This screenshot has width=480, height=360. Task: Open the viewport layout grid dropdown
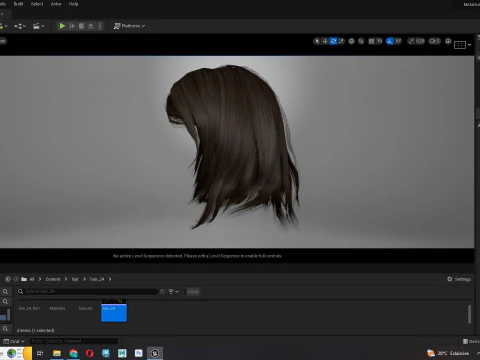463,45
